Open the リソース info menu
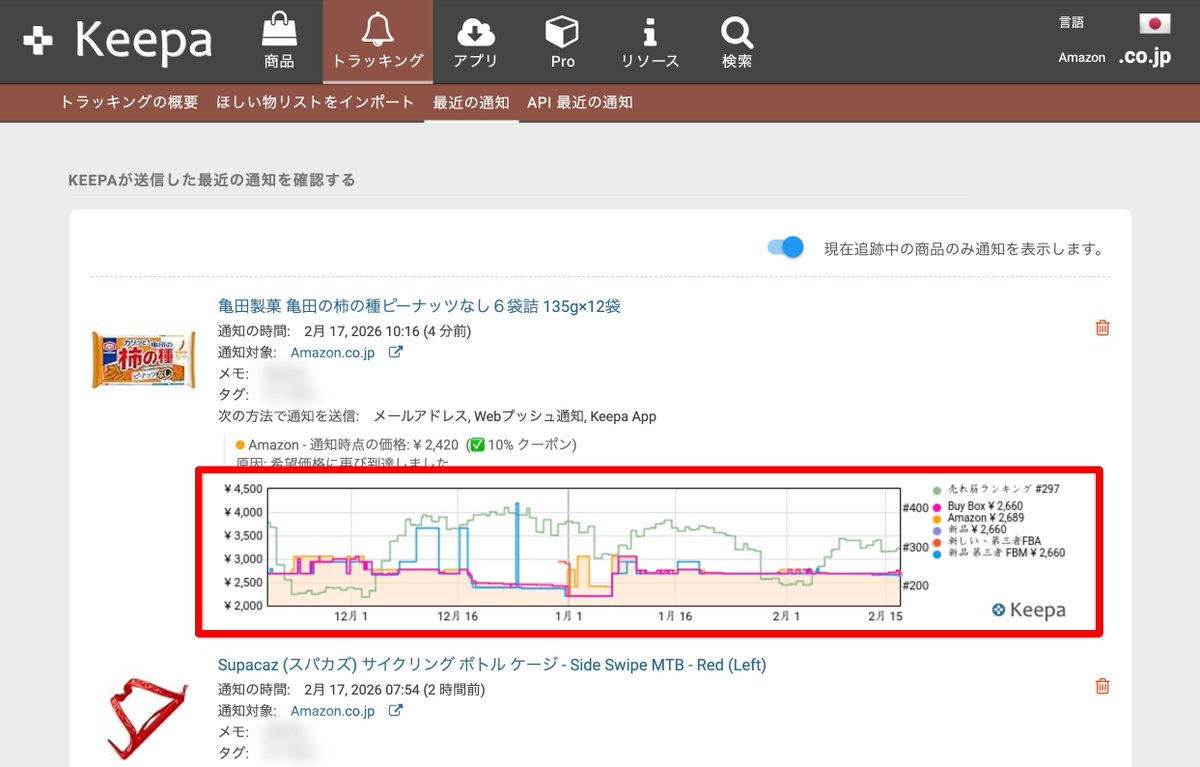 click(650, 41)
